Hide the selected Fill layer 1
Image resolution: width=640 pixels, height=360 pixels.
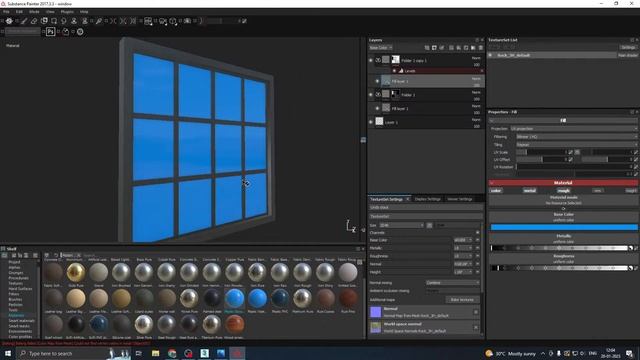377,81
